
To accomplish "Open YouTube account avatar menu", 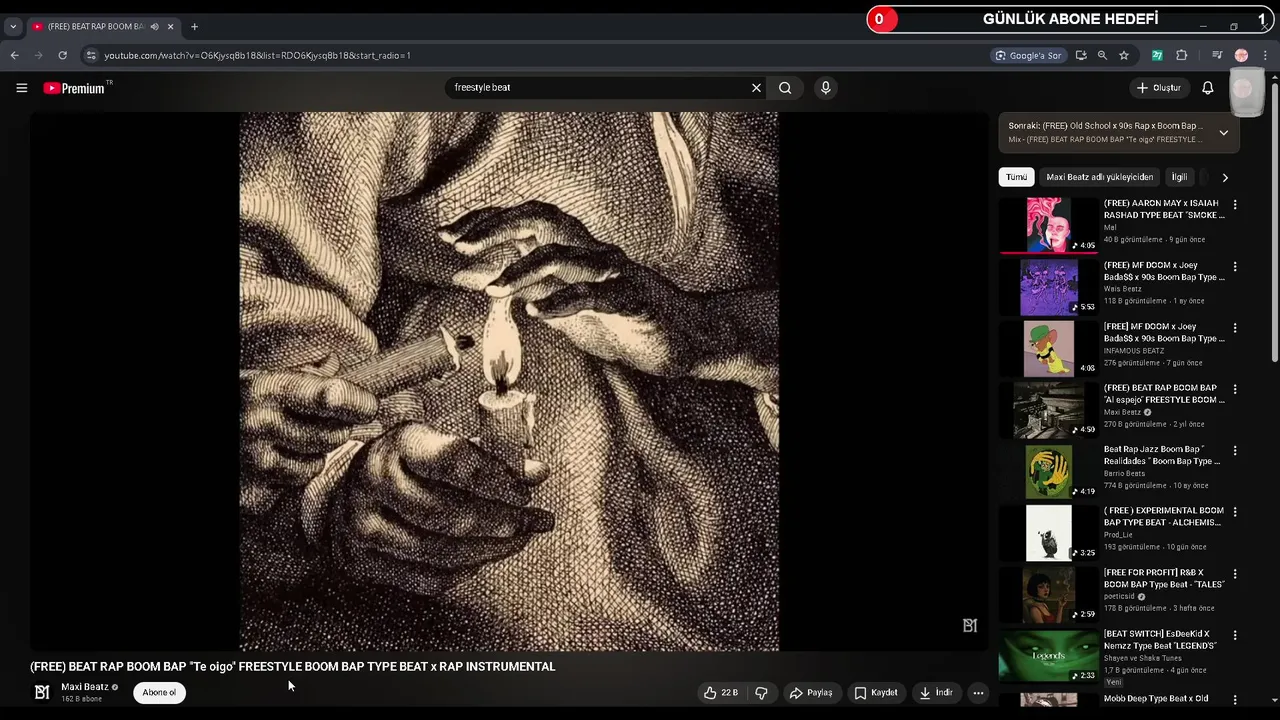I will (1243, 88).
